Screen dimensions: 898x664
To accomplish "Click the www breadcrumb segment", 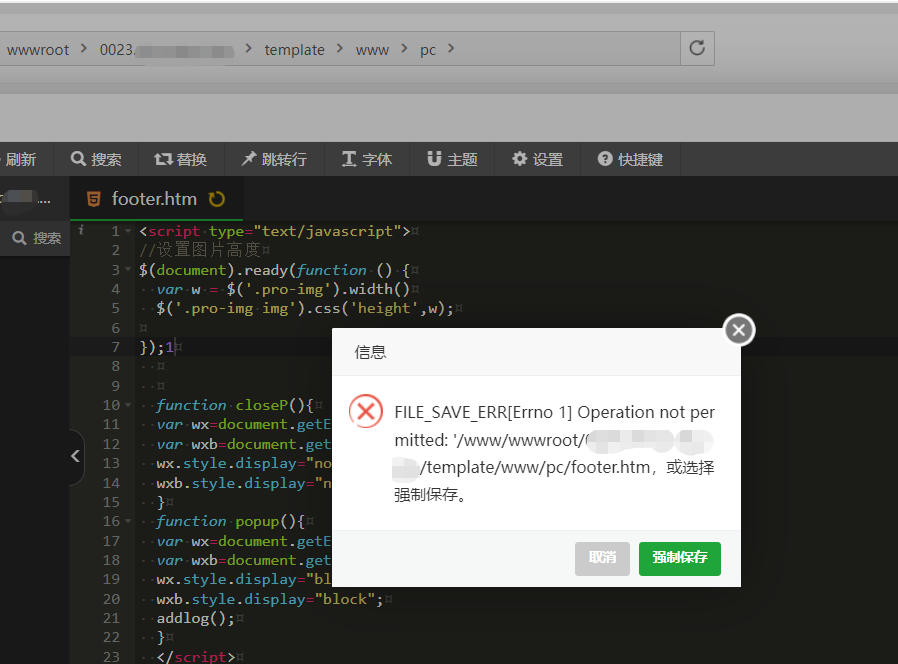I will pyautogui.click(x=372, y=50).
